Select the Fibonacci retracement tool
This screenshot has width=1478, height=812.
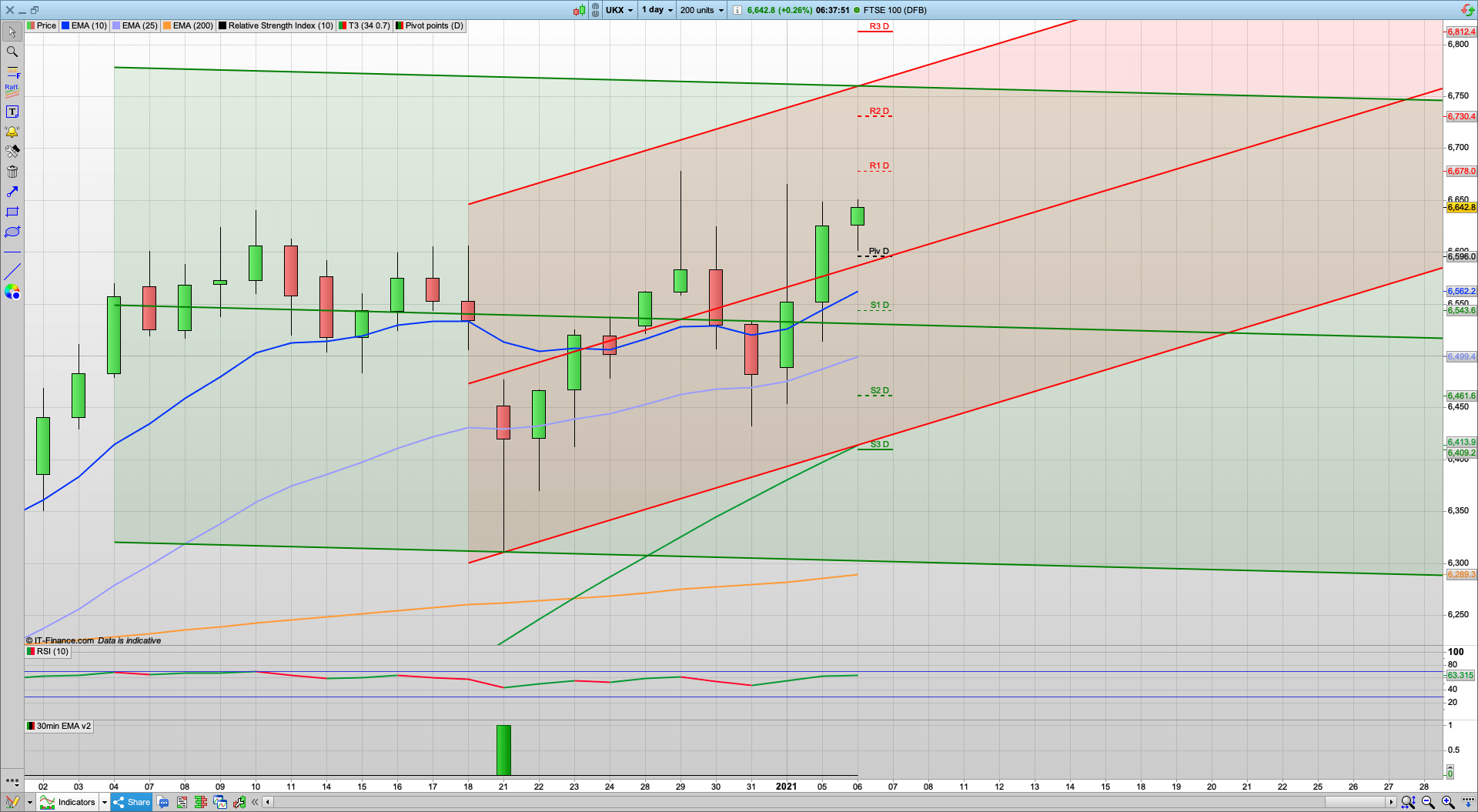(x=12, y=72)
